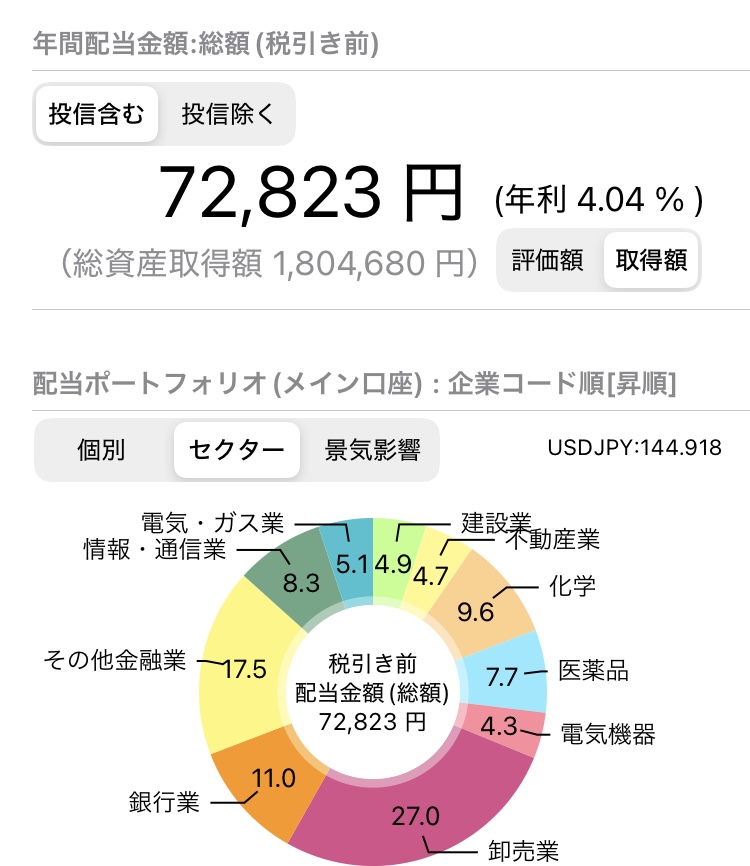
Task: Tap the 銀行業 11.0 orange slice
Action: pyautogui.click(x=271, y=780)
